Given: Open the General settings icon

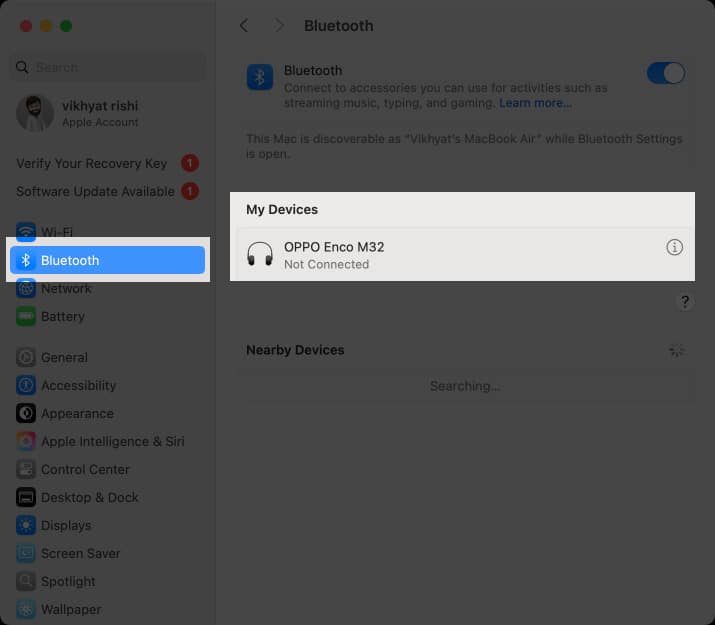Looking at the screenshot, I should [26, 357].
